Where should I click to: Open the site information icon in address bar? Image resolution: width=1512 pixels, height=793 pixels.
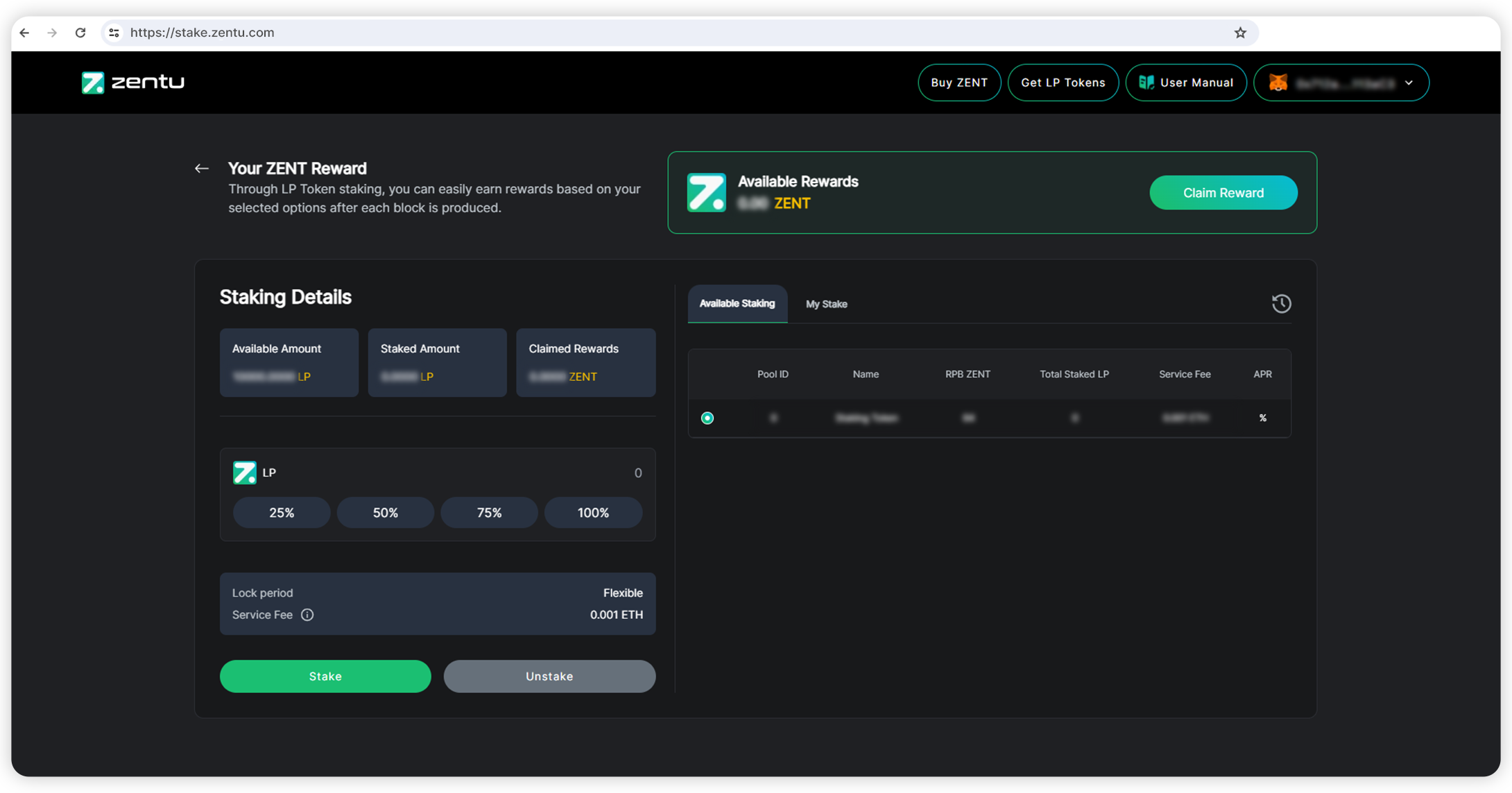tap(114, 33)
